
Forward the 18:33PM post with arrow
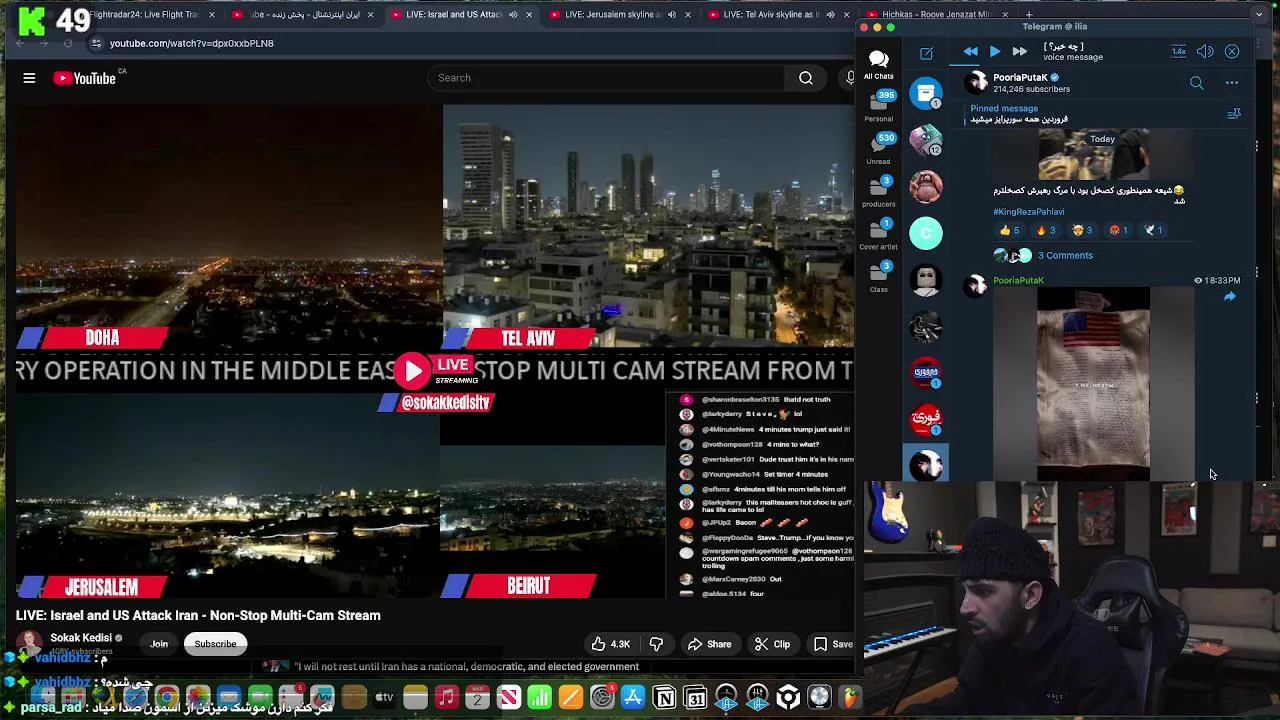click(1230, 297)
